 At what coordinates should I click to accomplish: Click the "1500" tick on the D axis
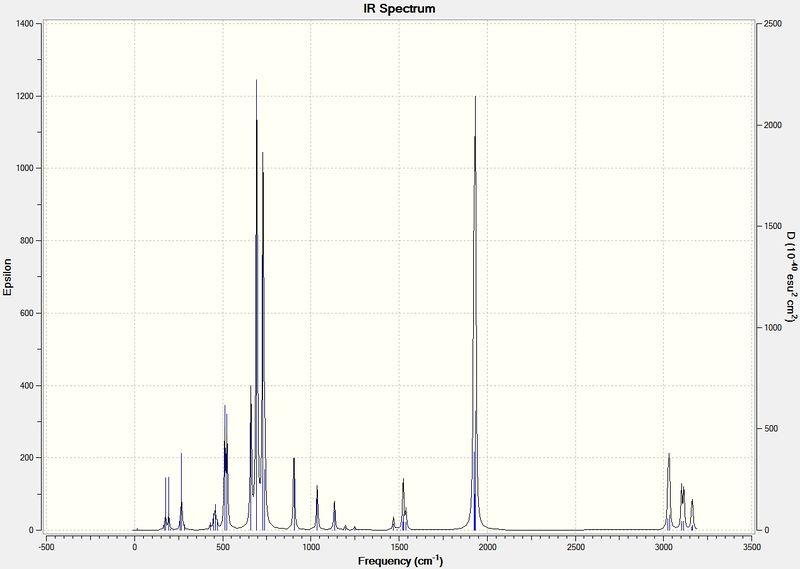(773, 226)
